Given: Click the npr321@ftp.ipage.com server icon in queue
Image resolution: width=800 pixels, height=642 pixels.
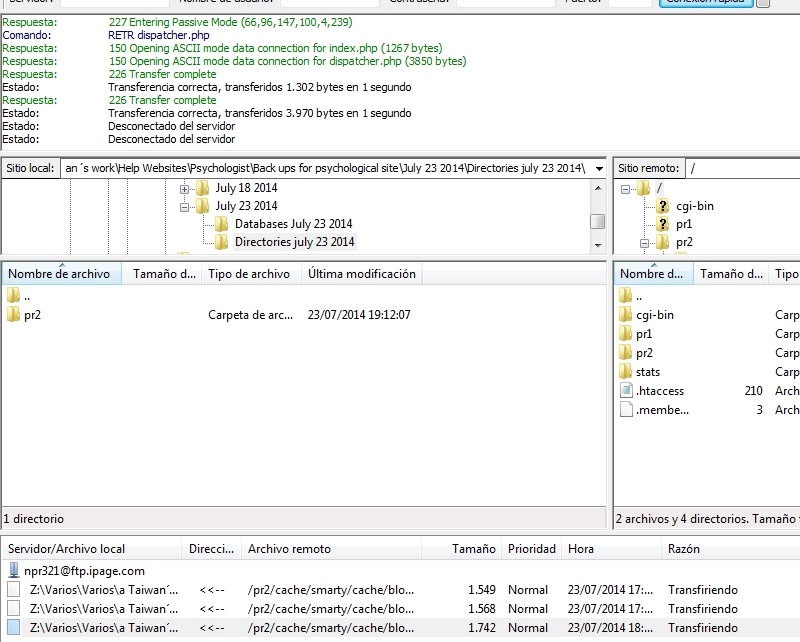Looking at the screenshot, I should coord(14,571).
